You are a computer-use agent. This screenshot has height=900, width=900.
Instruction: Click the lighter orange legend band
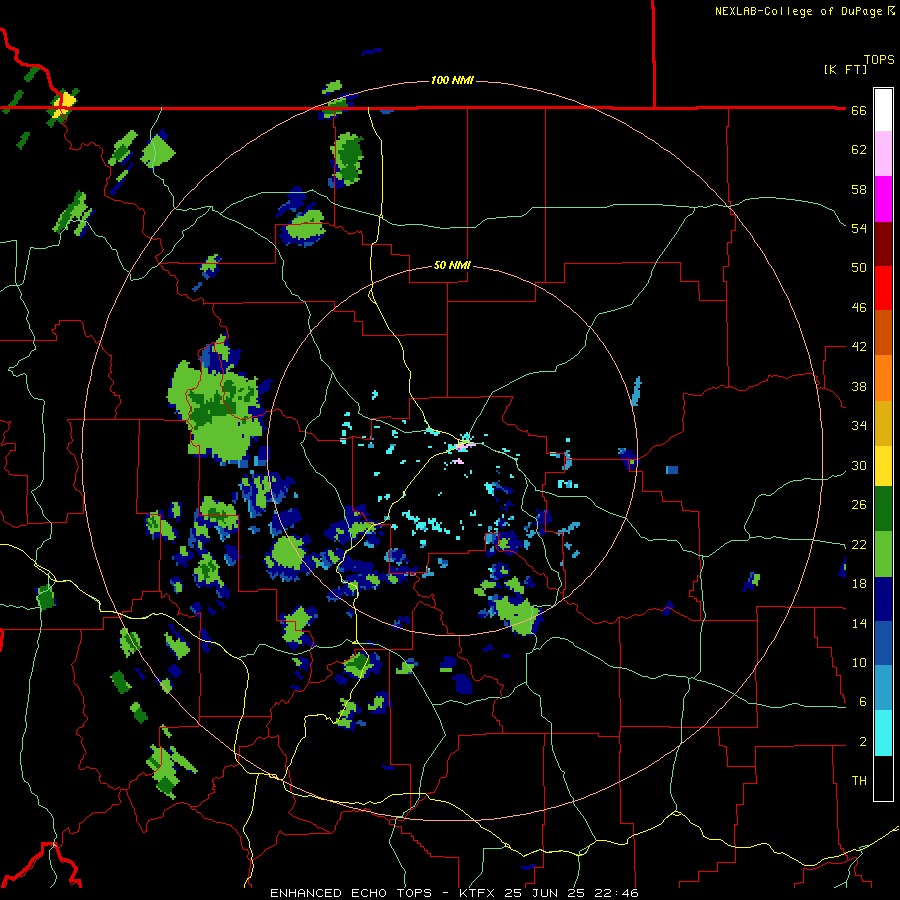[883, 378]
